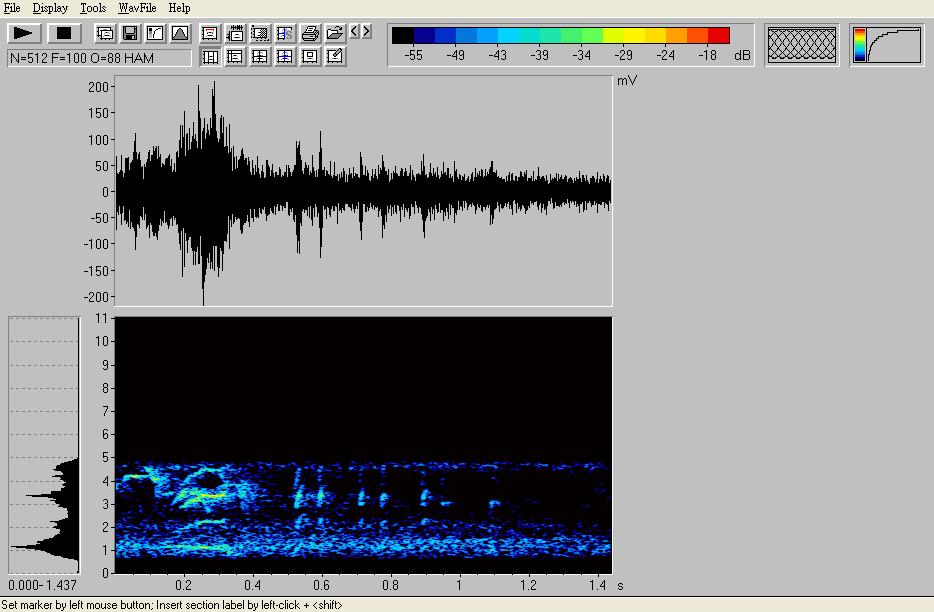The image size is (934, 612).
Task: Click the open folder icon
Action: pyautogui.click(x=335, y=33)
